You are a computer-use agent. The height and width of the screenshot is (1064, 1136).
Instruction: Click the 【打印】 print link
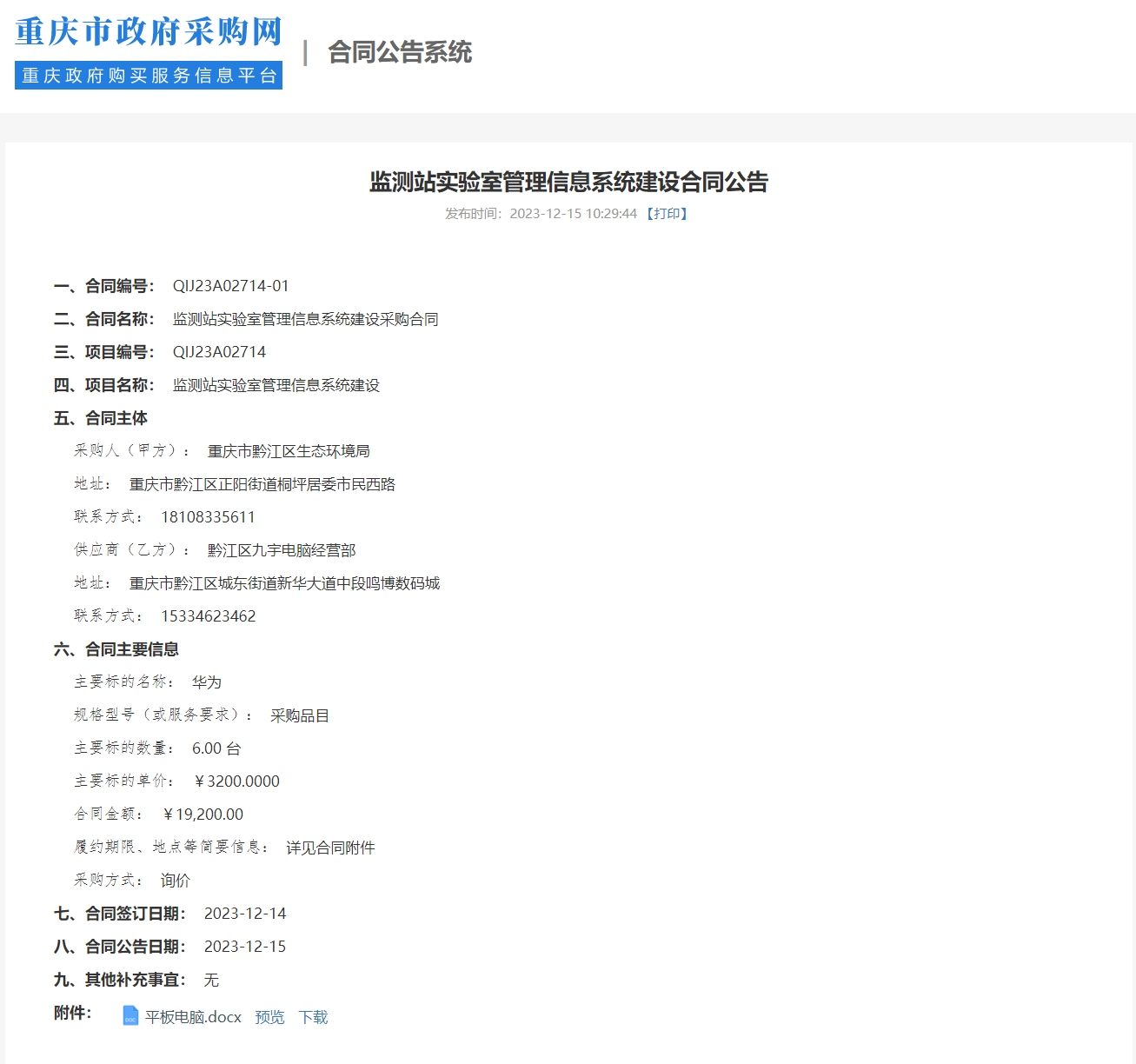(x=667, y=214)
